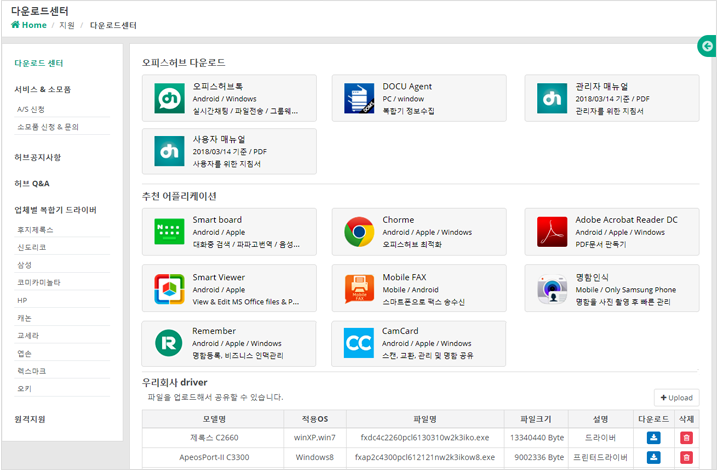Screen dimensions: 719x470
Task: Click the 적용OS column header
Action: pyautogui.click(x=315, y=419)
